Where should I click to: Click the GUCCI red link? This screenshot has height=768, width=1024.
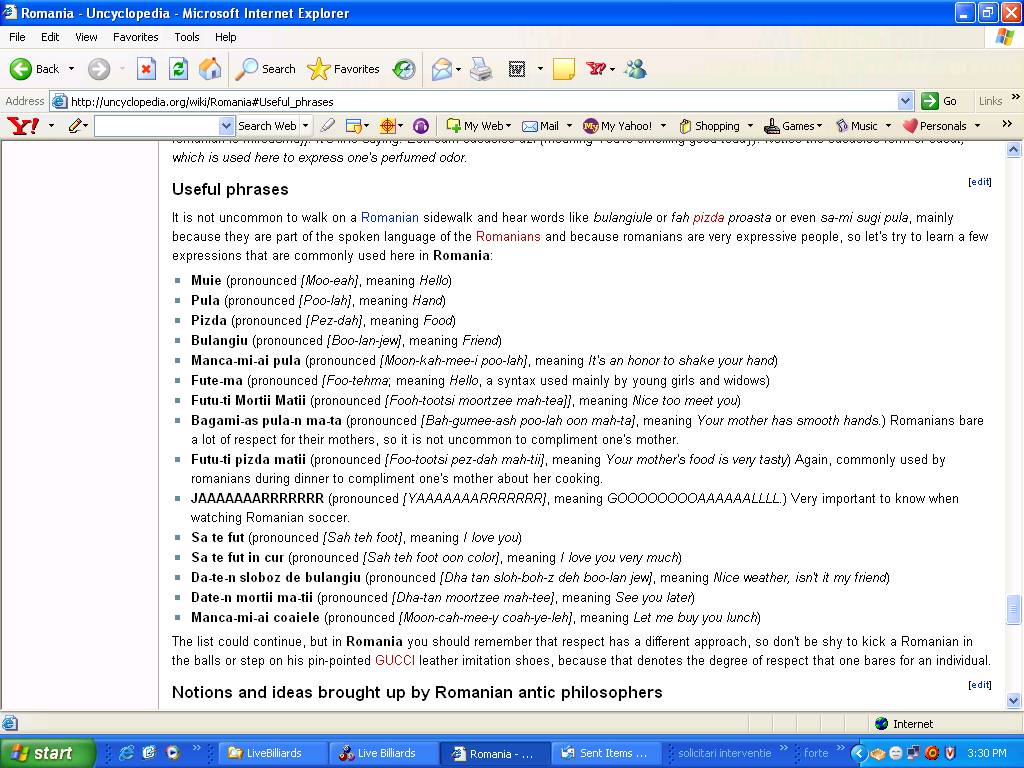click(394, 661)
